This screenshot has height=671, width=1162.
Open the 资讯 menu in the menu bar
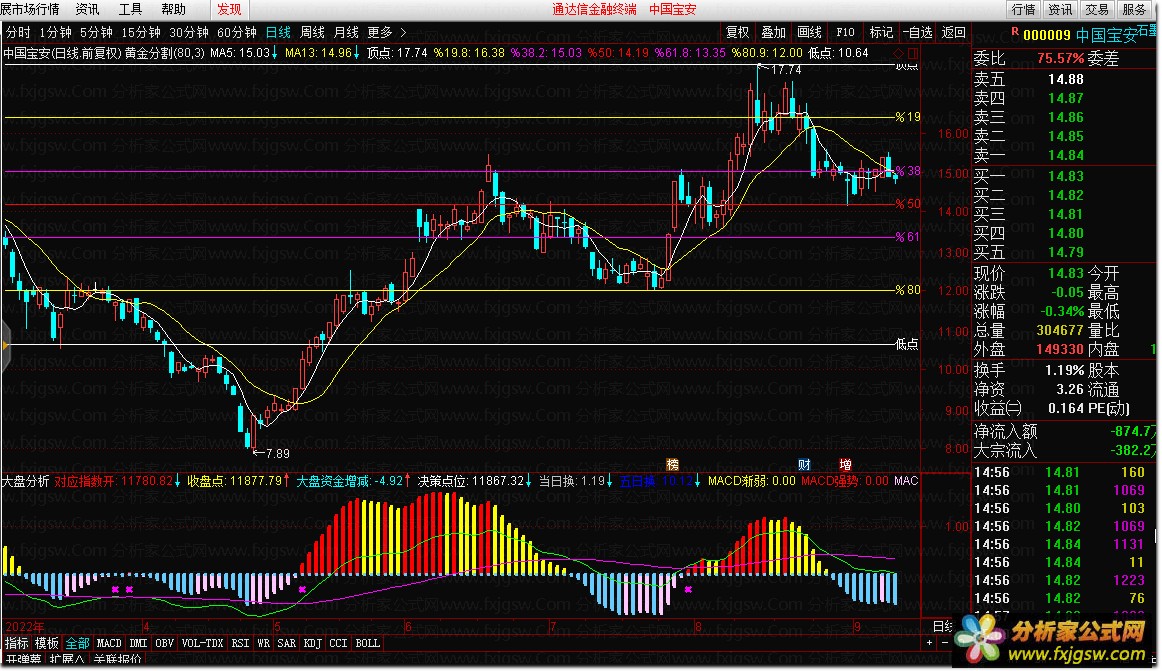[87, 9]
